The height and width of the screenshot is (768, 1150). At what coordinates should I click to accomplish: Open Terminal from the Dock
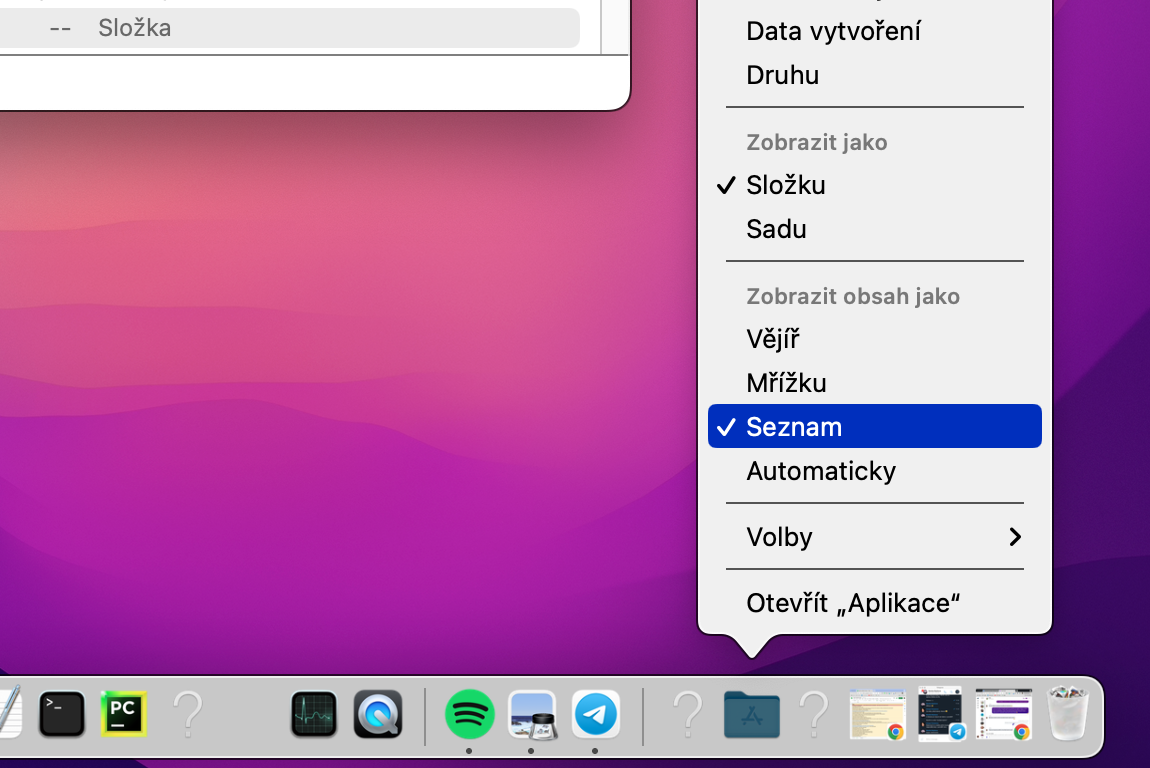[x=62, y=714]
